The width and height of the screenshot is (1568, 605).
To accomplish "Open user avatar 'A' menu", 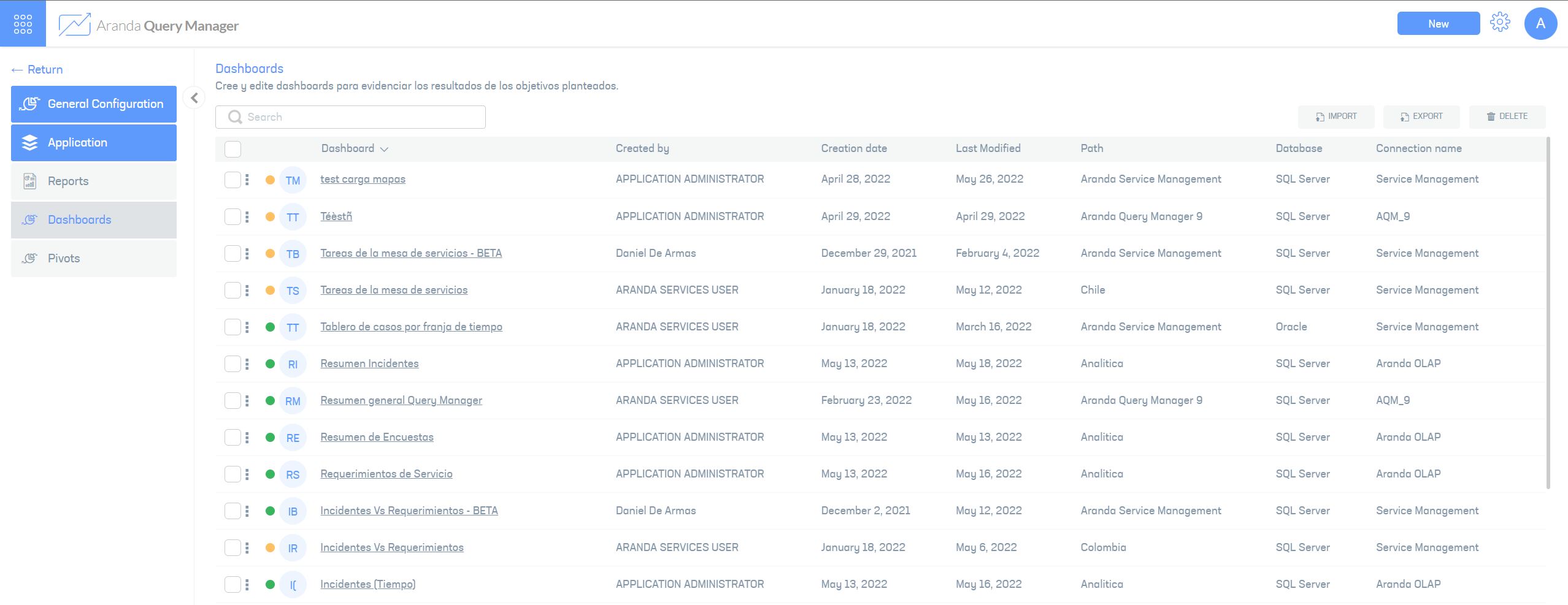I will click(1540, 24).
